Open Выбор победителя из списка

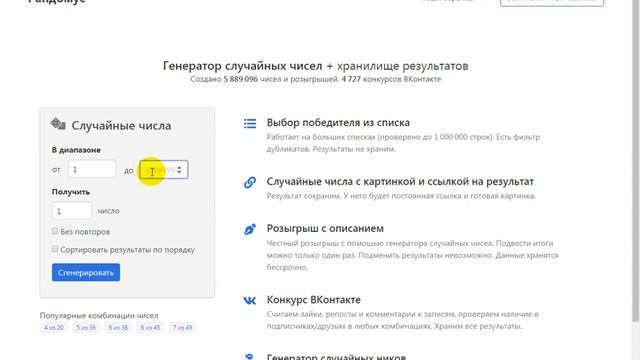(x=338, y=122)
